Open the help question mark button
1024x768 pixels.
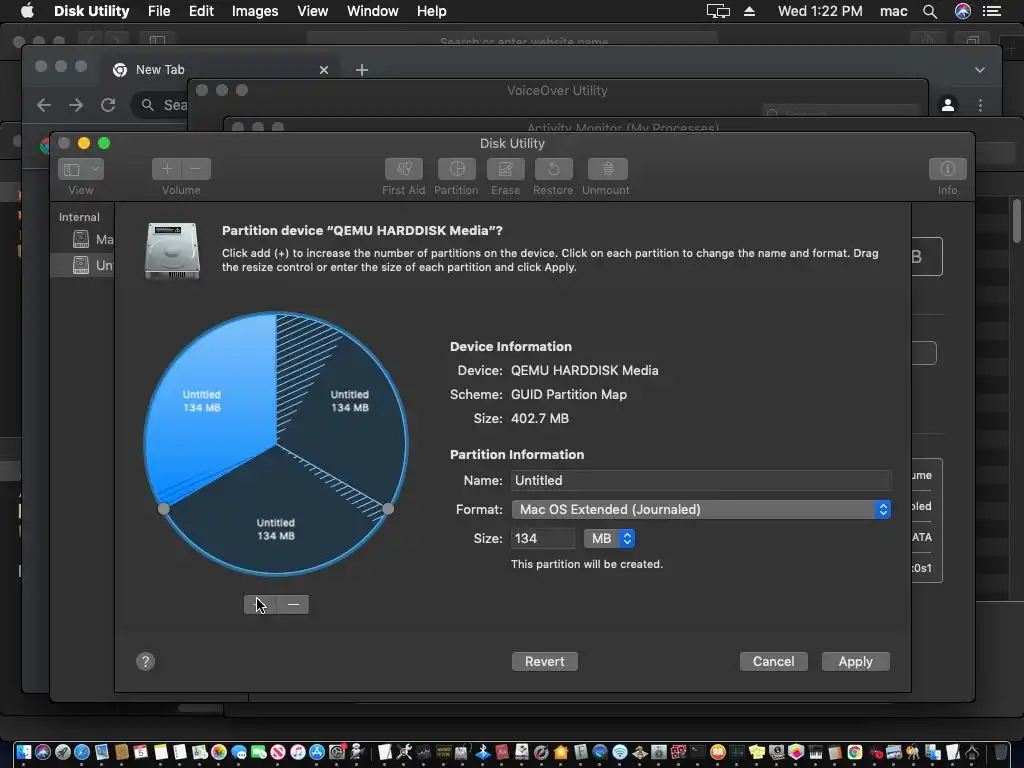(146, 662)
